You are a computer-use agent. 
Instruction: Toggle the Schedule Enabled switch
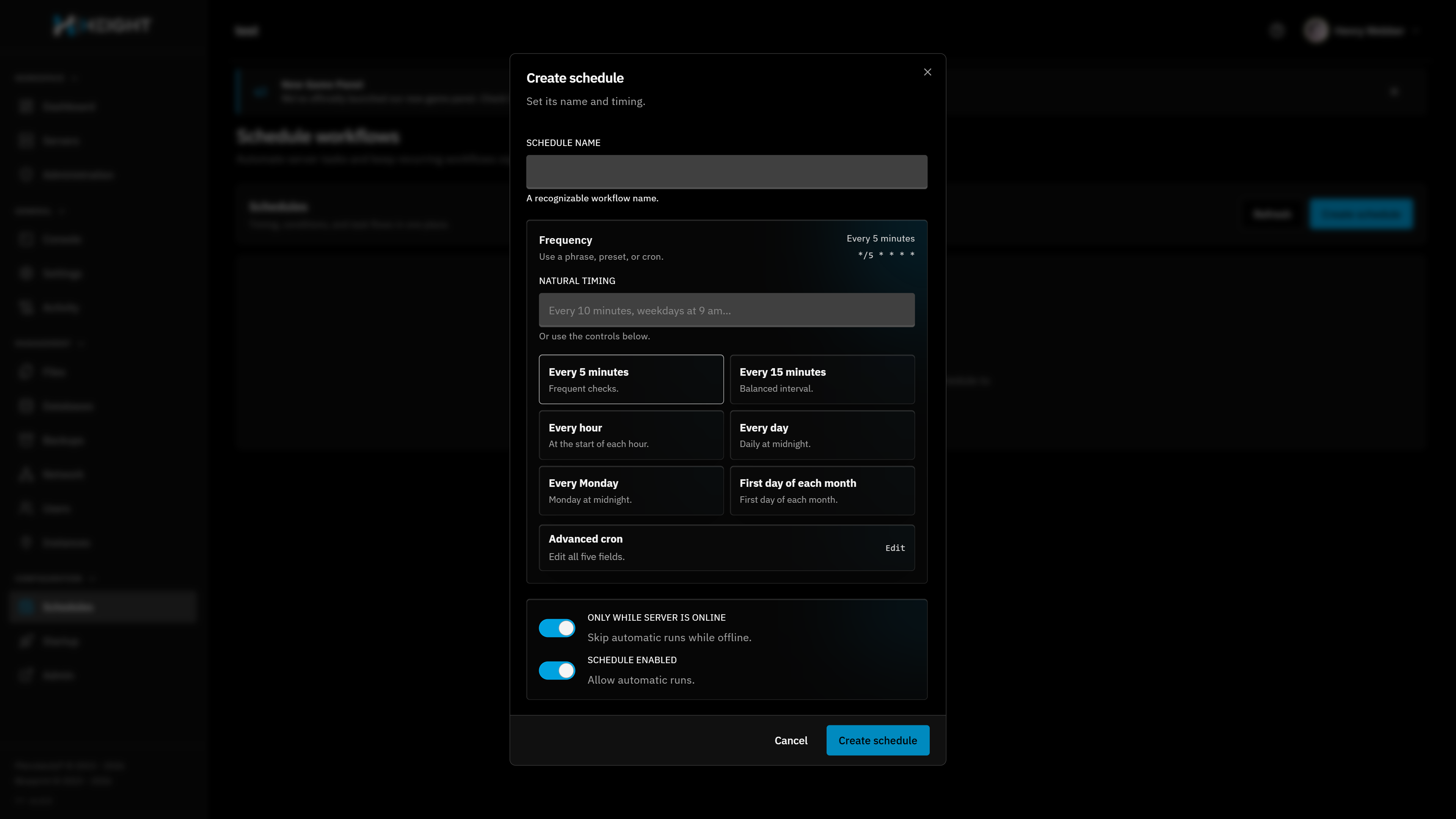557,670
